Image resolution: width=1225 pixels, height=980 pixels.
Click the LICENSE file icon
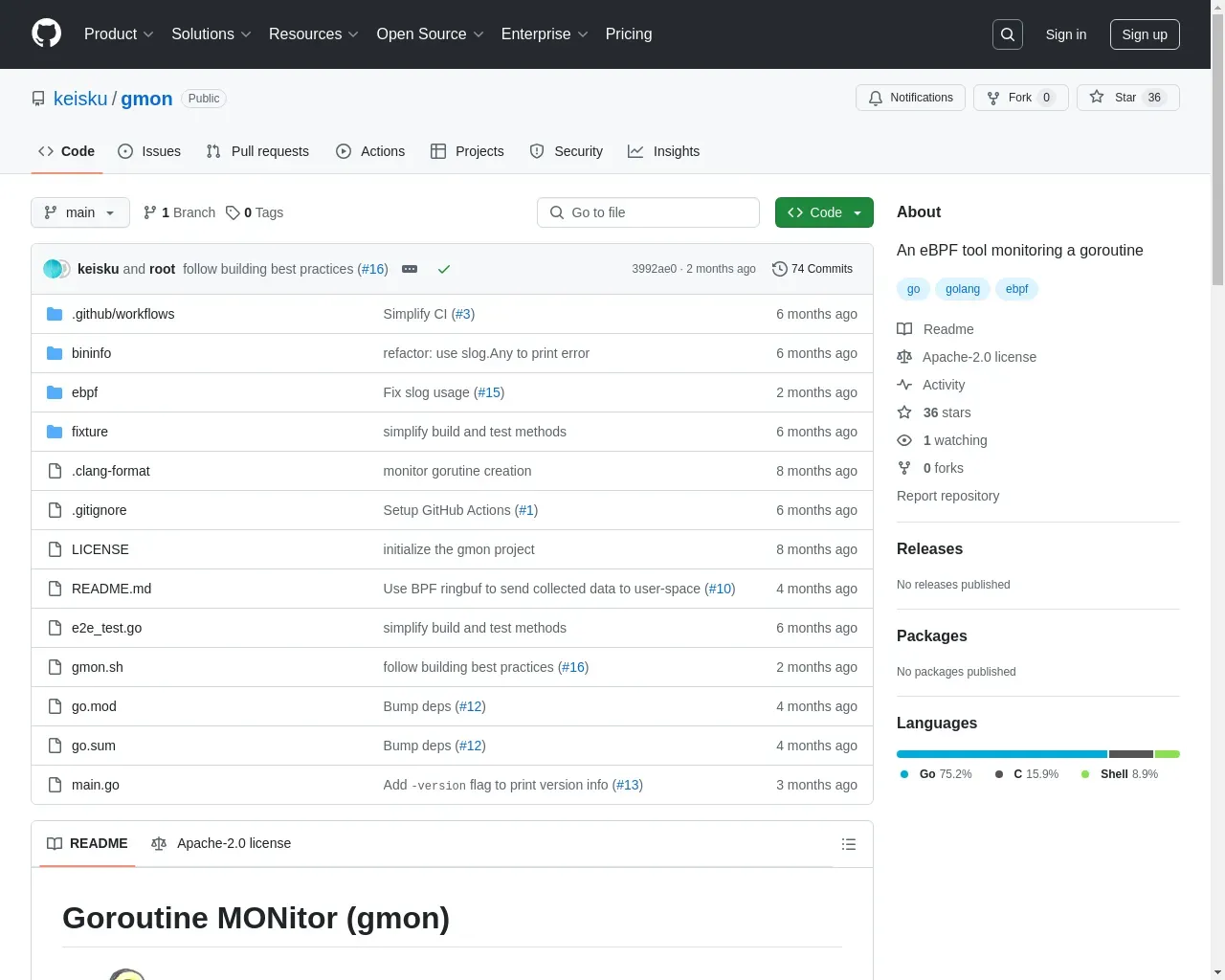(x=55, y=549)
